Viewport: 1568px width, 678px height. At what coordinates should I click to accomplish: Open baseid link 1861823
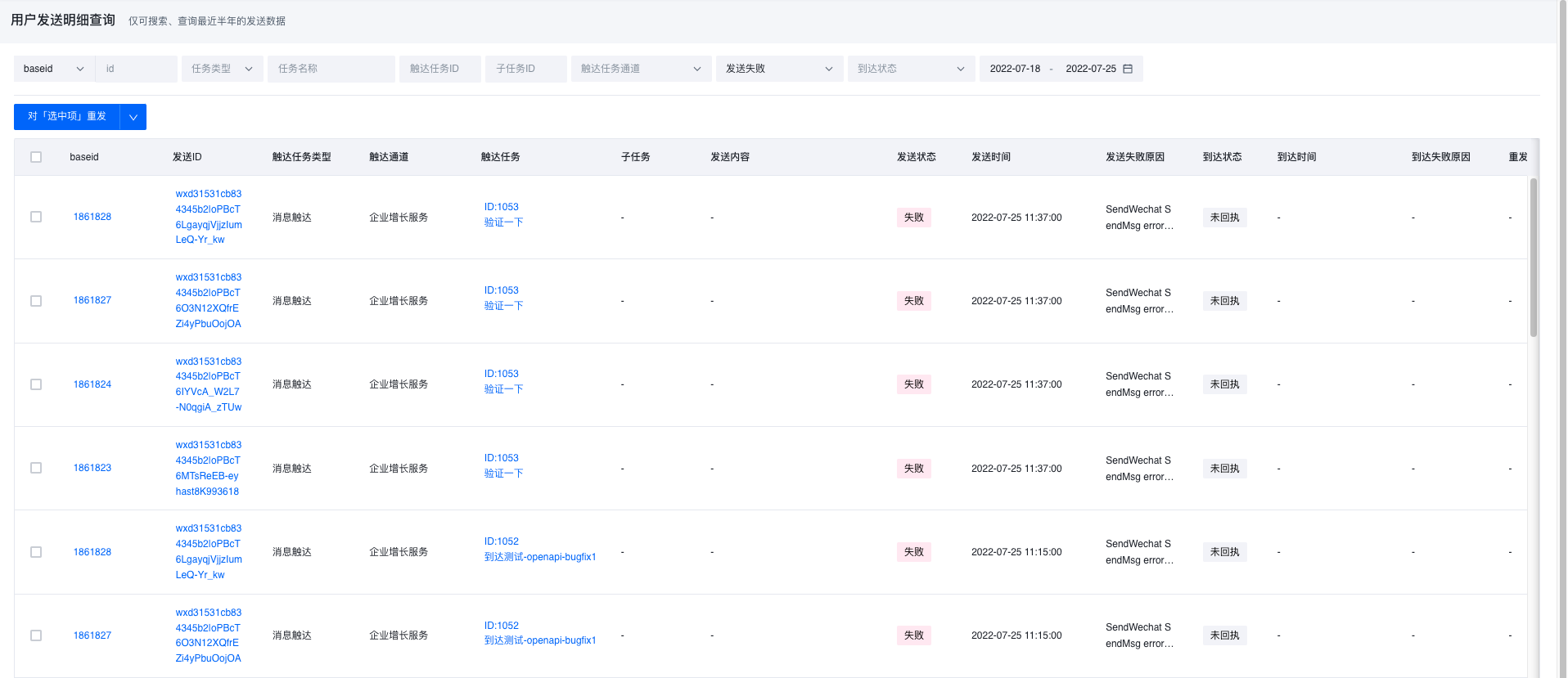(92, 468)
